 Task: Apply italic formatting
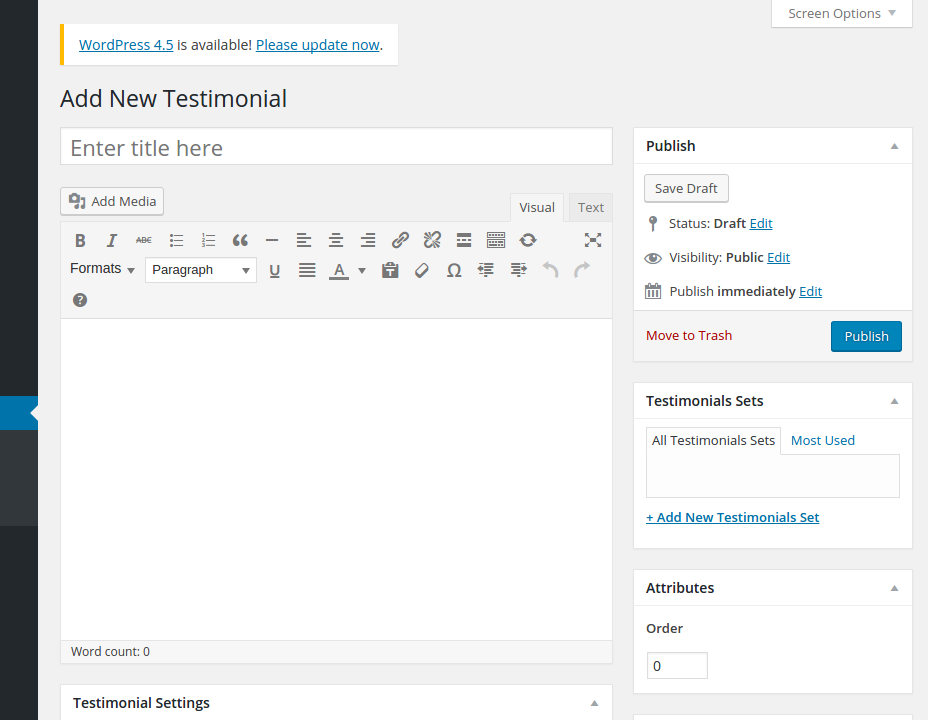(x=112, y=240)
